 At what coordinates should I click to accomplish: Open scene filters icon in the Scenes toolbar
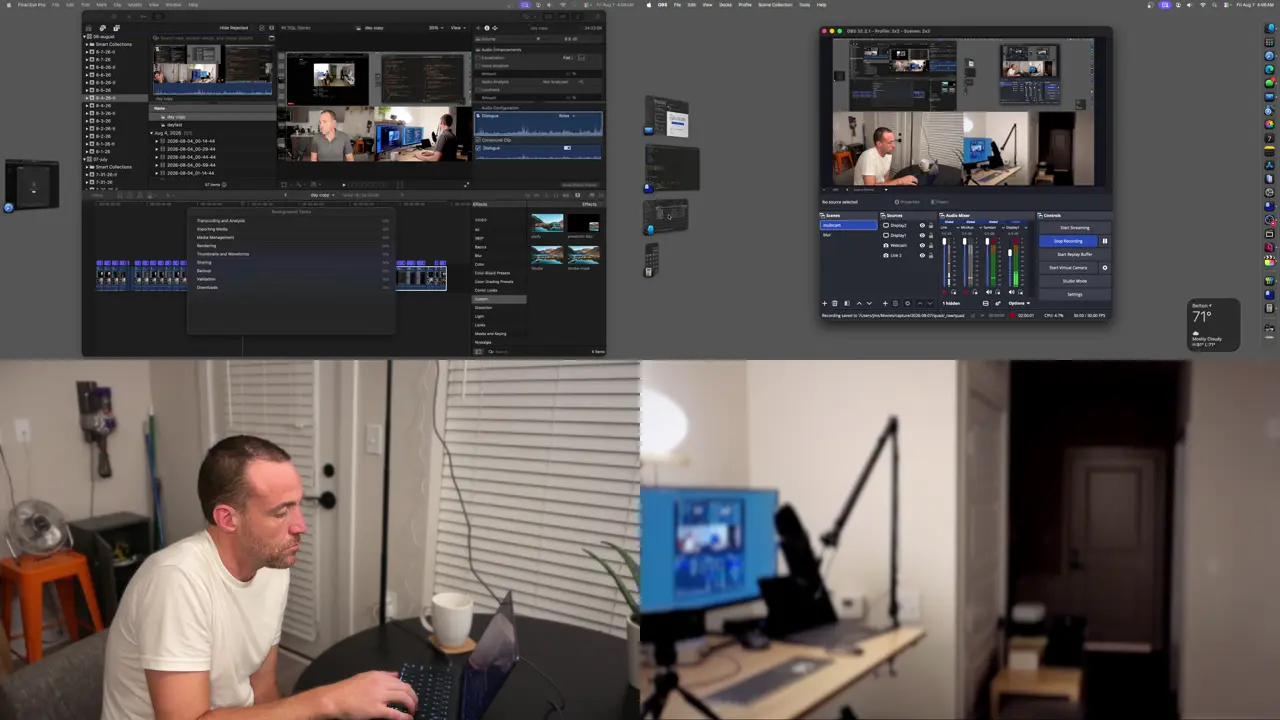click(846, 303)
